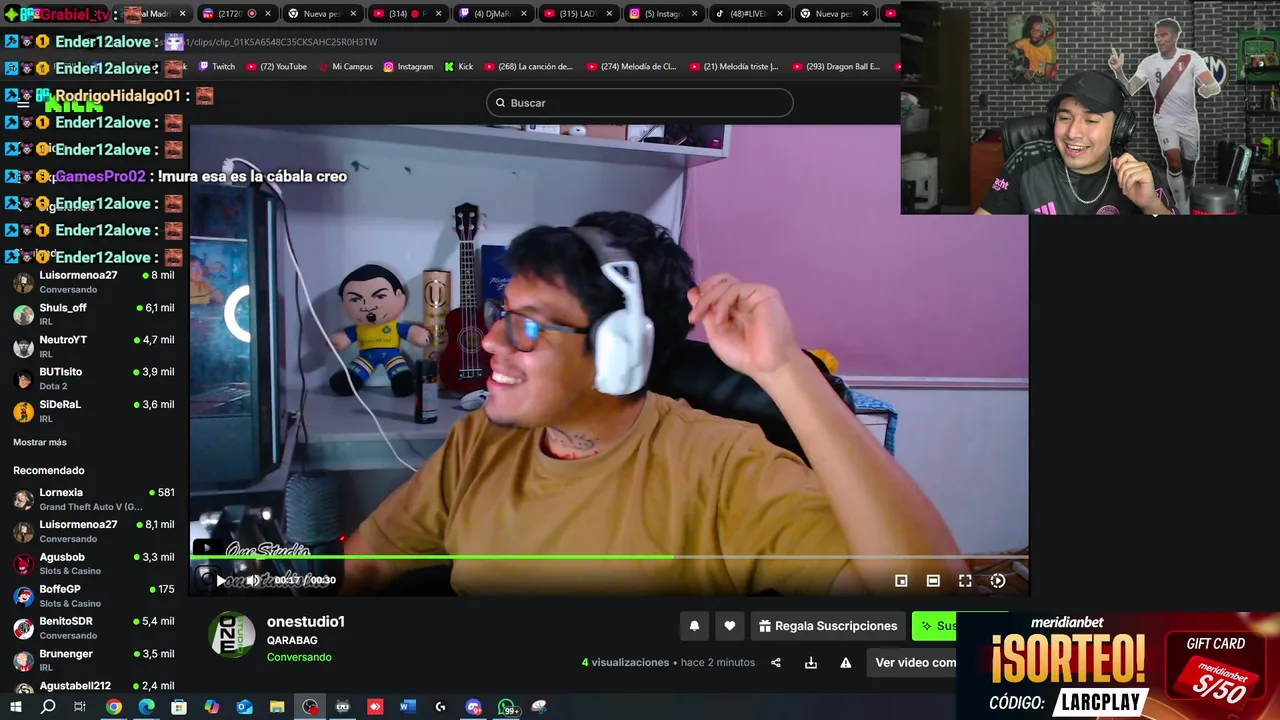The height and width of the screenshot is (720, 1280).
Task: Launch Microsoft Edge from taskbar
Action: [146, 707]
